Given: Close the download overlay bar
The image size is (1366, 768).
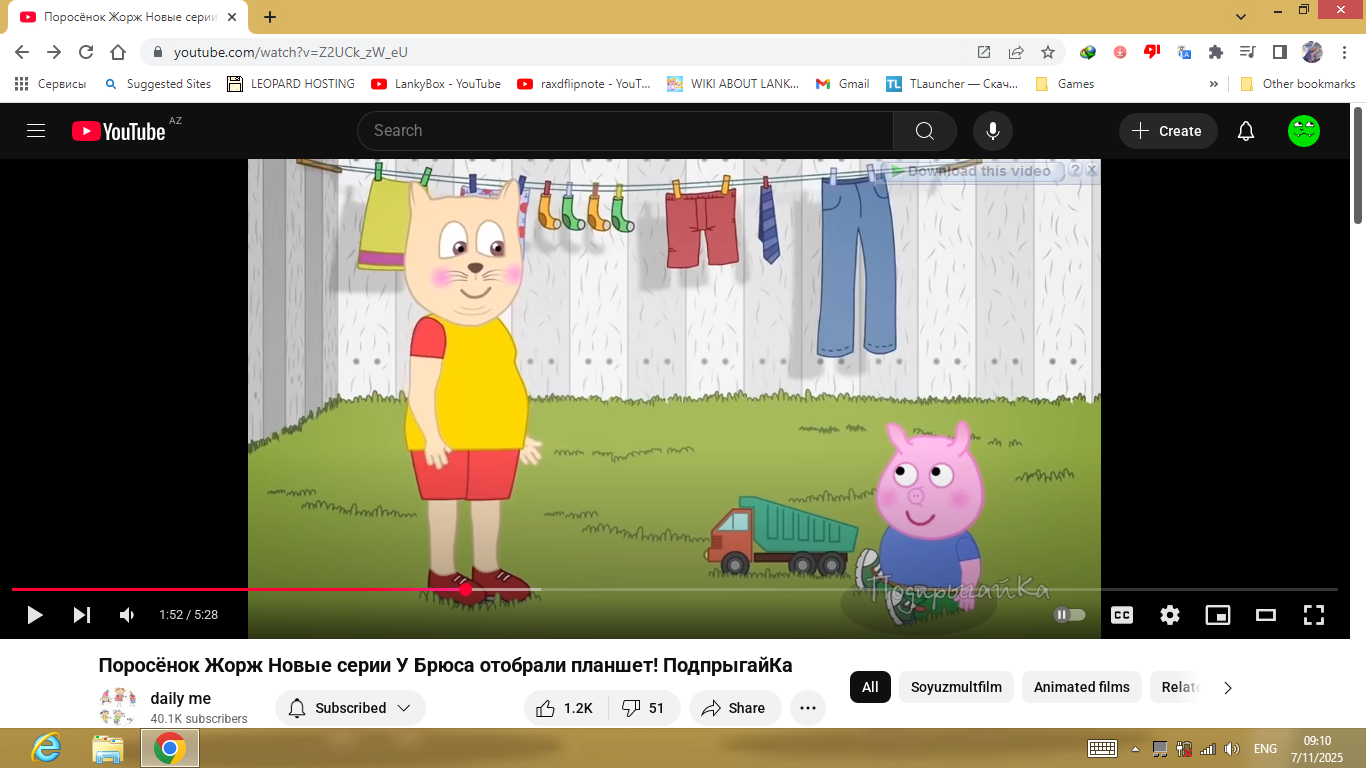Looking at the screenshot, I should (1092, 171).
